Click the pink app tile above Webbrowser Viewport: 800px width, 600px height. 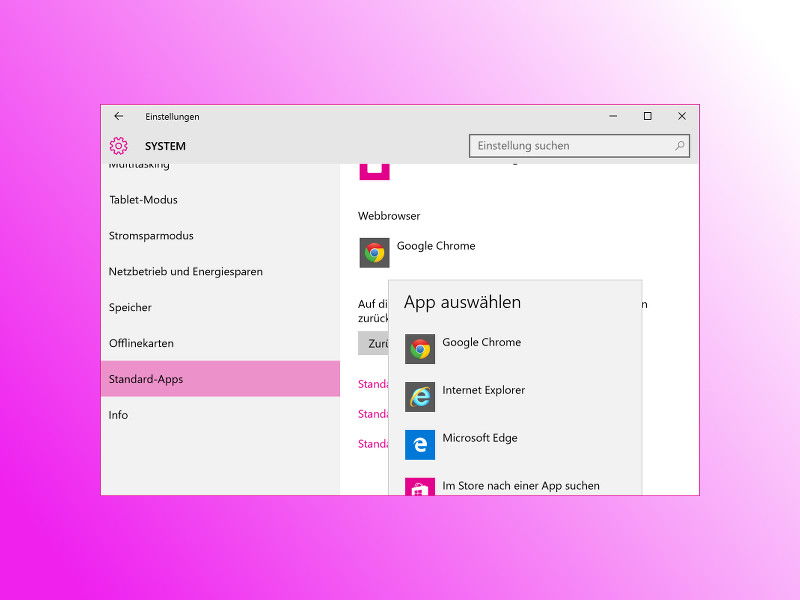374,172
